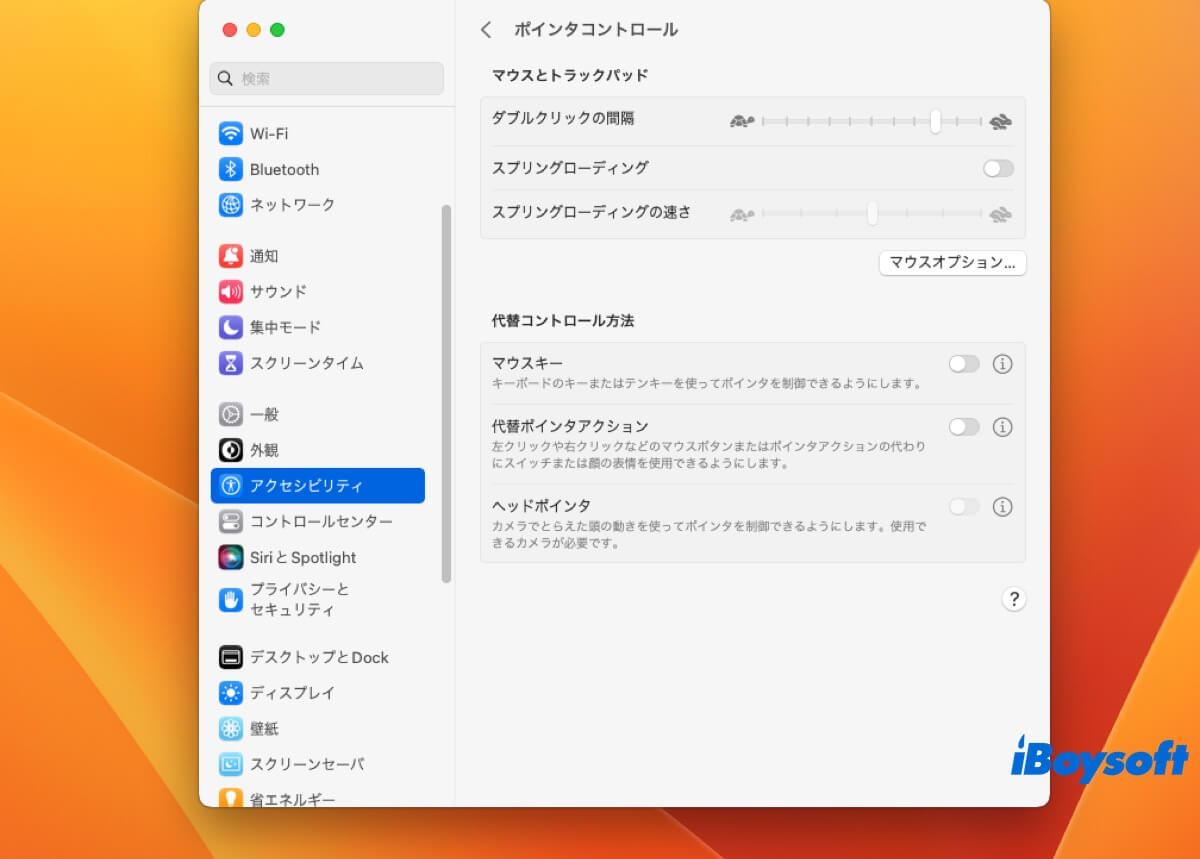The image size is (1200, 859).
Task: Open コントロールセンター in the sidebar
Action: point(320,521)
